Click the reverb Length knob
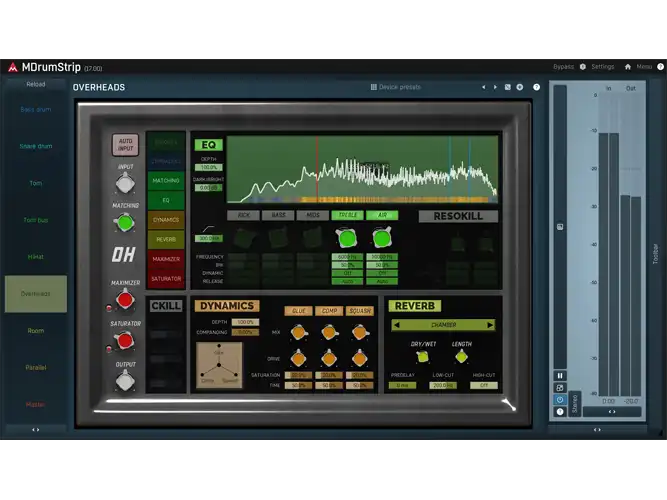 (x=462, y=357)
